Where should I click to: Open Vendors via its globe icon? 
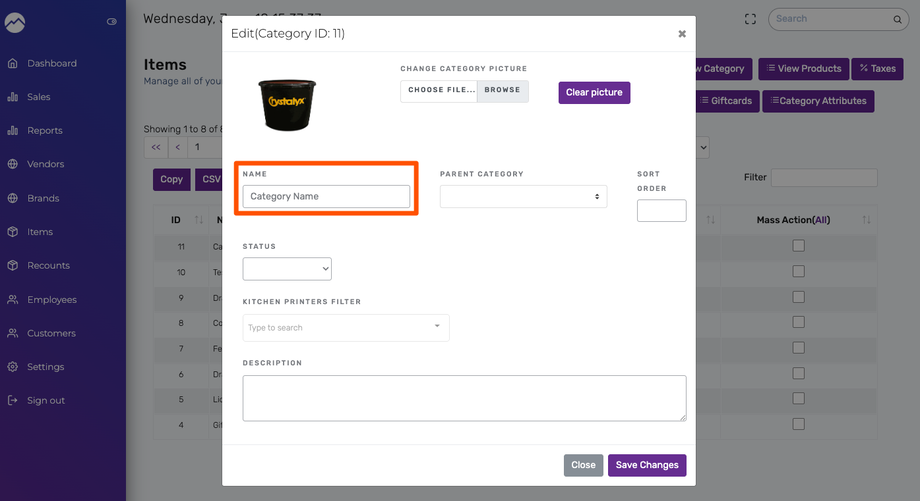(13, 165)
